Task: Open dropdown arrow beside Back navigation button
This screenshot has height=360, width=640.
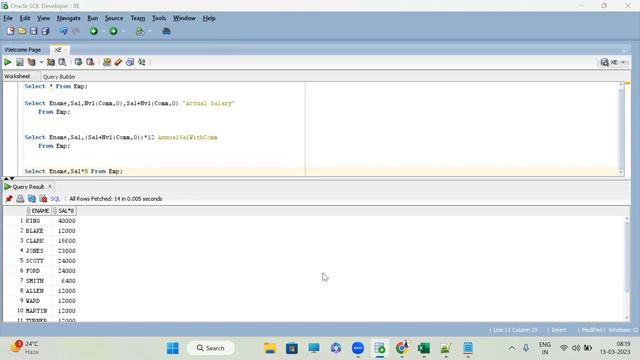Action: click(x=104, y=31)
